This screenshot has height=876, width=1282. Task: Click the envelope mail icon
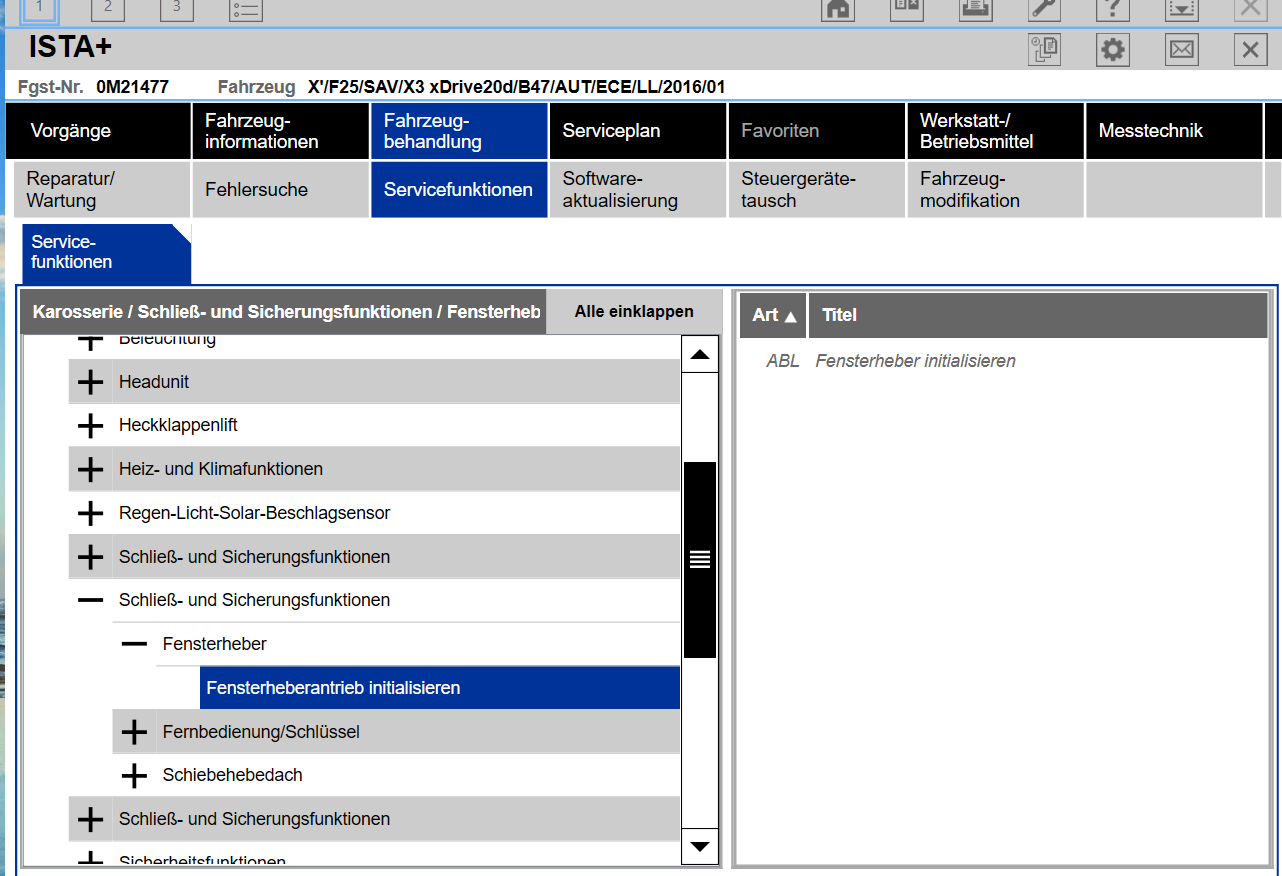pyautogui.click(x=1182, y=50)
